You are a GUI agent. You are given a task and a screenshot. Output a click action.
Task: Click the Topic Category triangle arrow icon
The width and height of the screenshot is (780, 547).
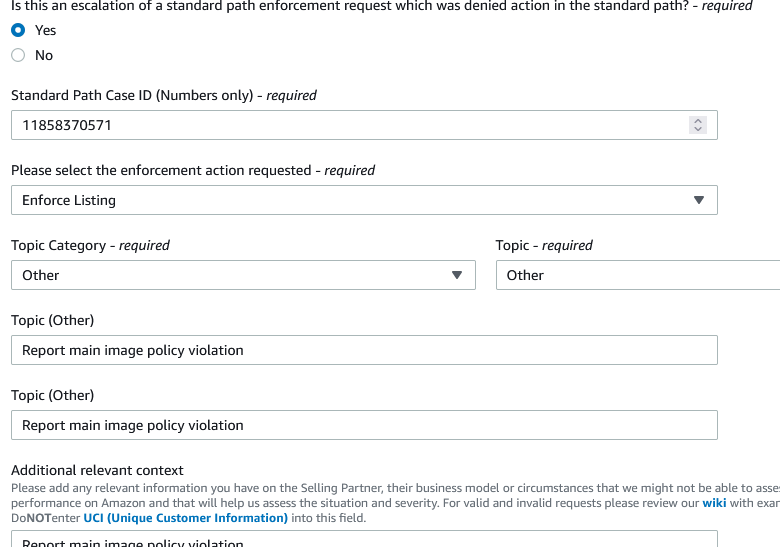tap(457, 275)
